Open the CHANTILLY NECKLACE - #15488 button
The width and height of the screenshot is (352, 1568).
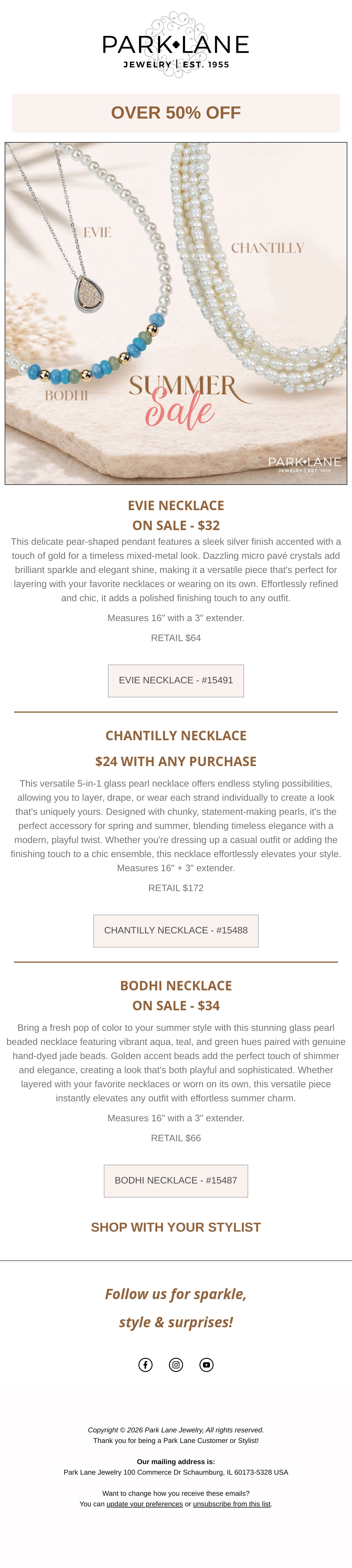[176, 931]
